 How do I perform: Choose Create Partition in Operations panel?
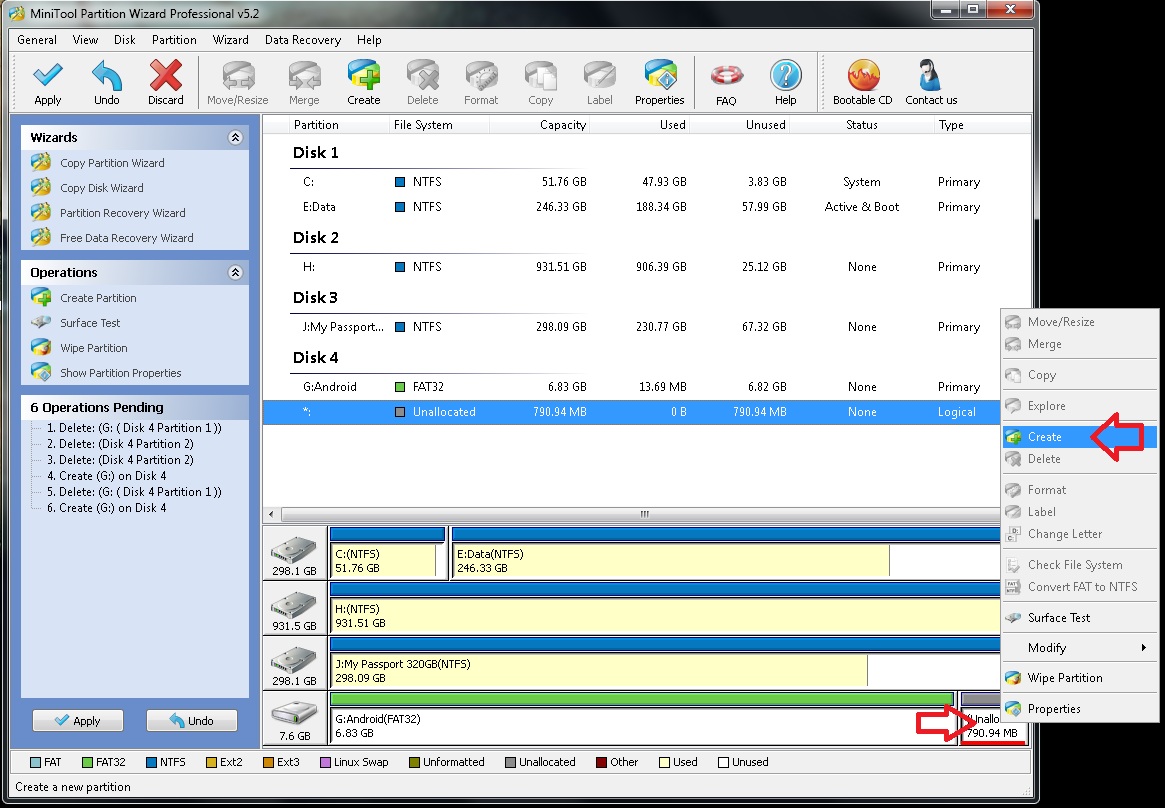(98, 298)
